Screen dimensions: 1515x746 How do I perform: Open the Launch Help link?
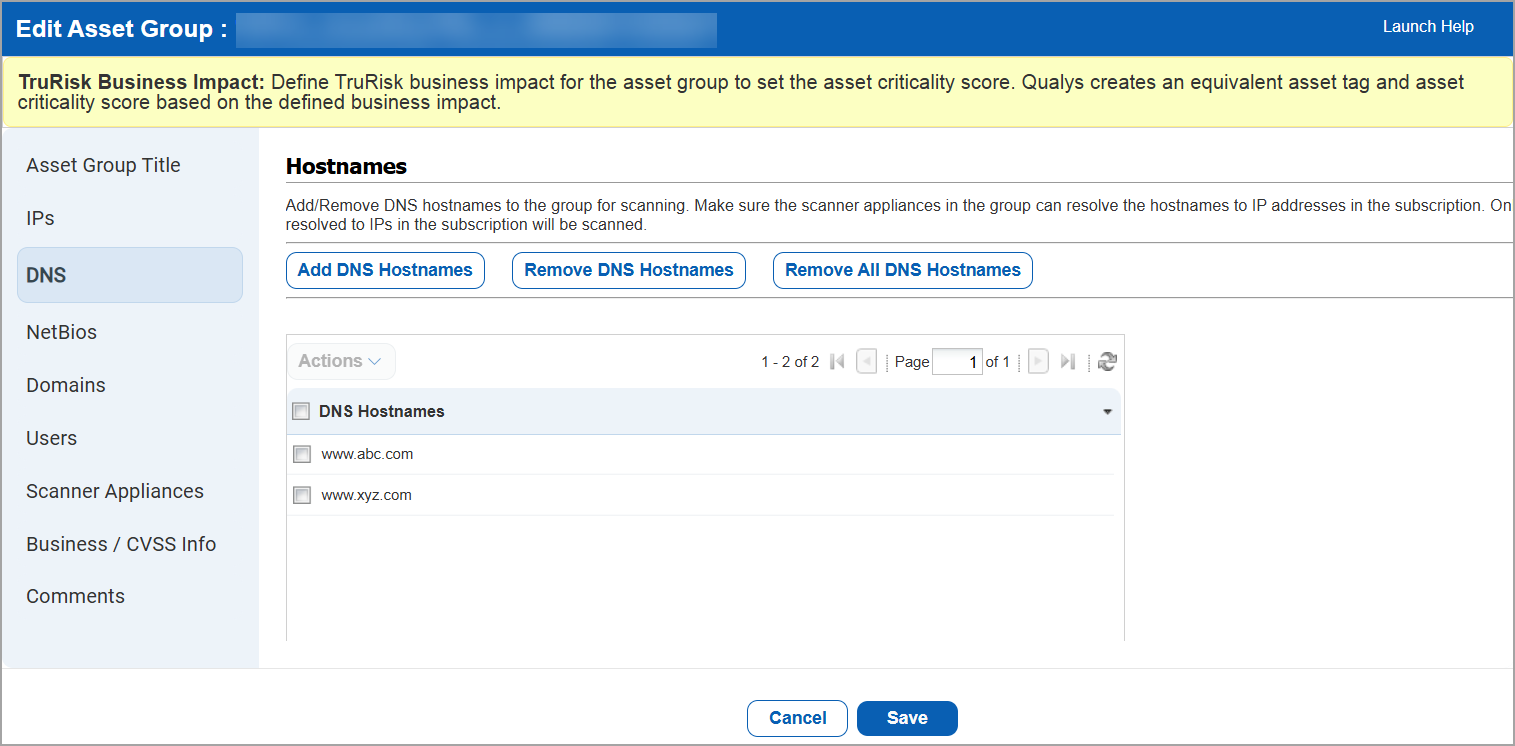[x=1428, y=27]
